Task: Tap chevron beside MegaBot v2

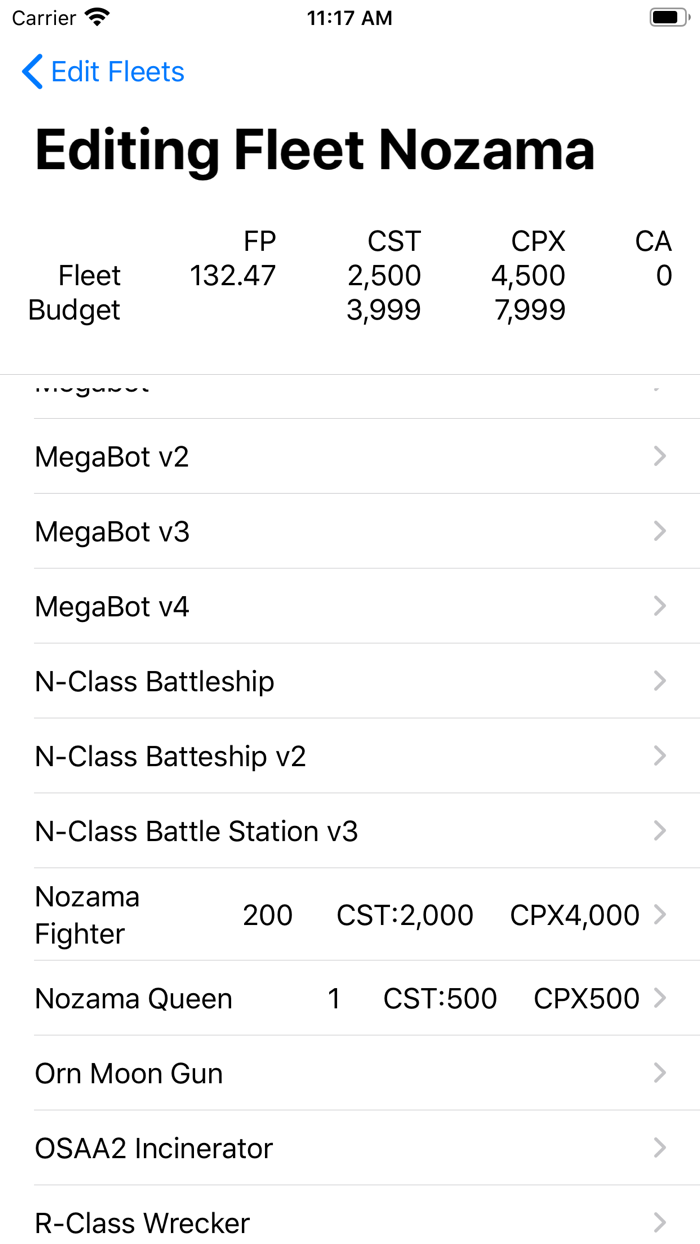Action: (659, 457)
